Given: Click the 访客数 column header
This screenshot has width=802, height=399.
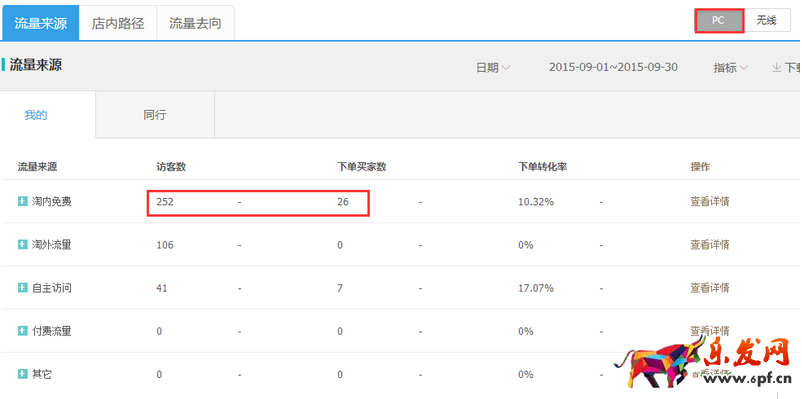Looking at the screenshot, I should pos(171,167).
